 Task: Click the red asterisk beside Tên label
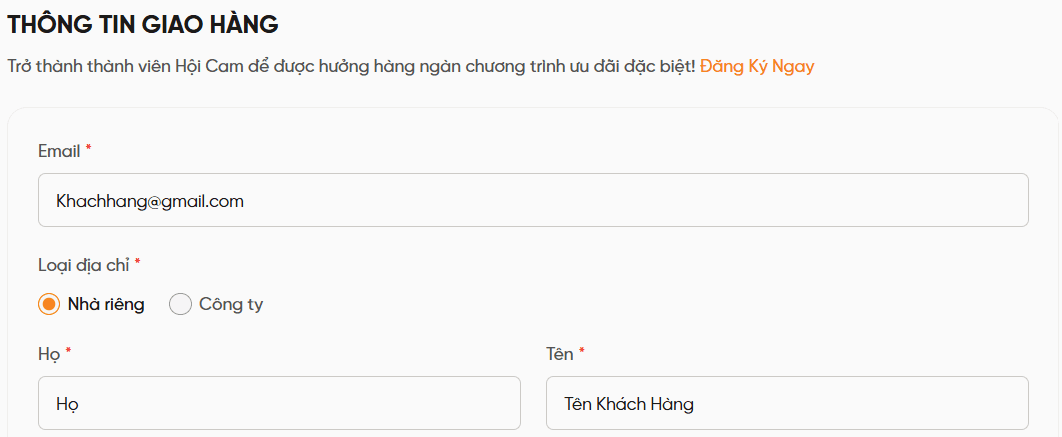(x=582, y=353)
